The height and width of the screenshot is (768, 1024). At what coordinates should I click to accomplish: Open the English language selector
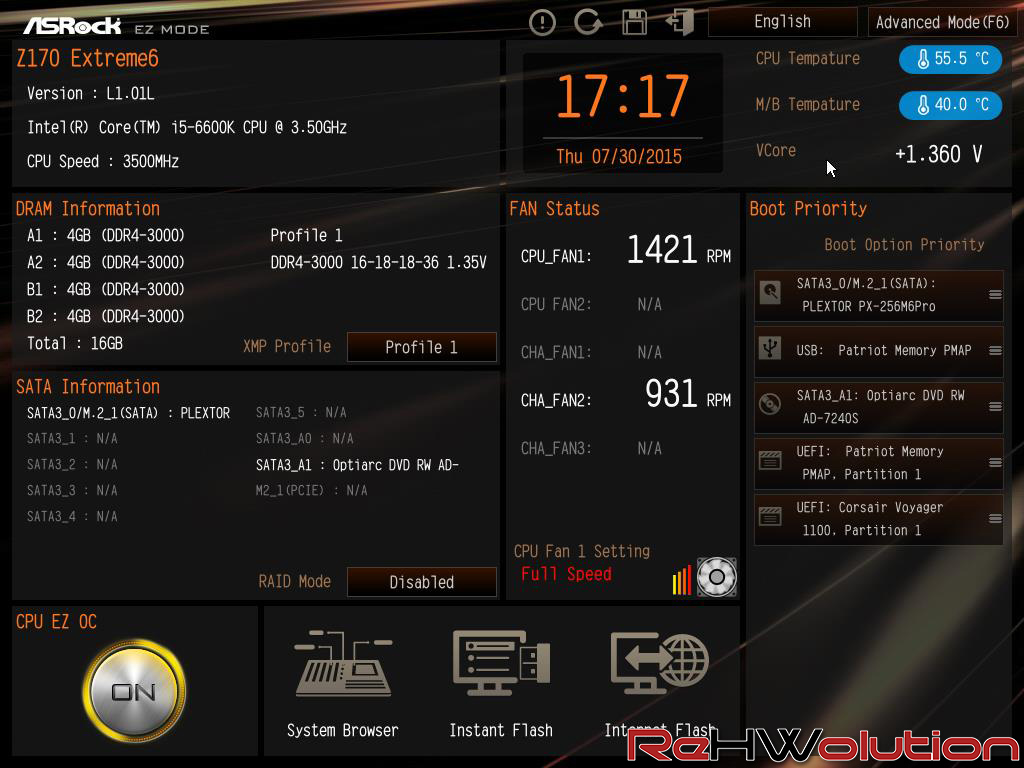tap(782, 22)
